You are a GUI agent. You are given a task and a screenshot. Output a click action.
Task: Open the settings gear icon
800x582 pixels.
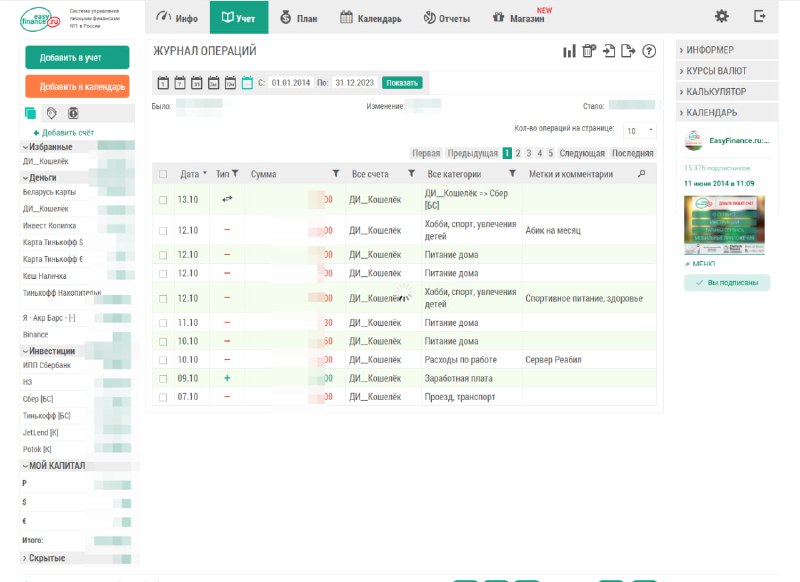pyautogui.click(x=721, y=17)
